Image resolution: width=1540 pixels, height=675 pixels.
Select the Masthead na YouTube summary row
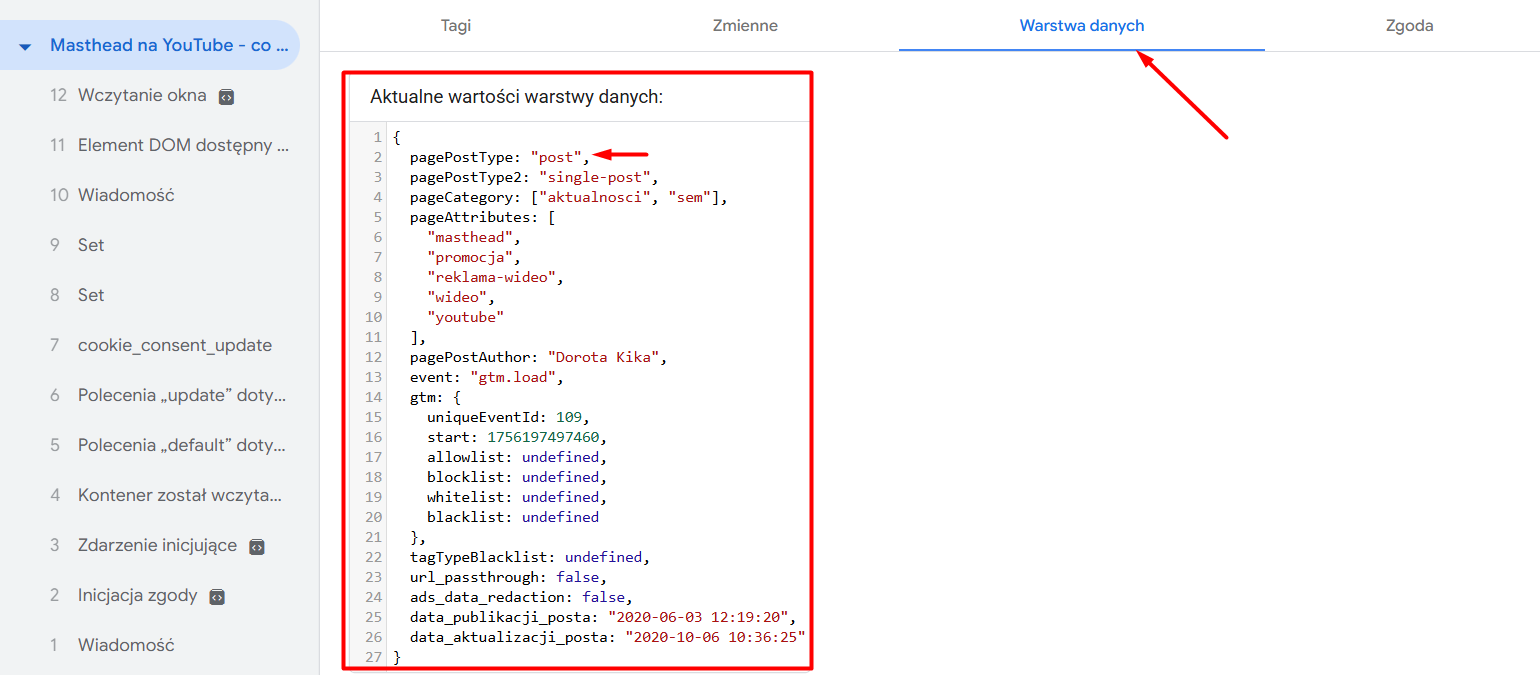click(x=150, y=45)
